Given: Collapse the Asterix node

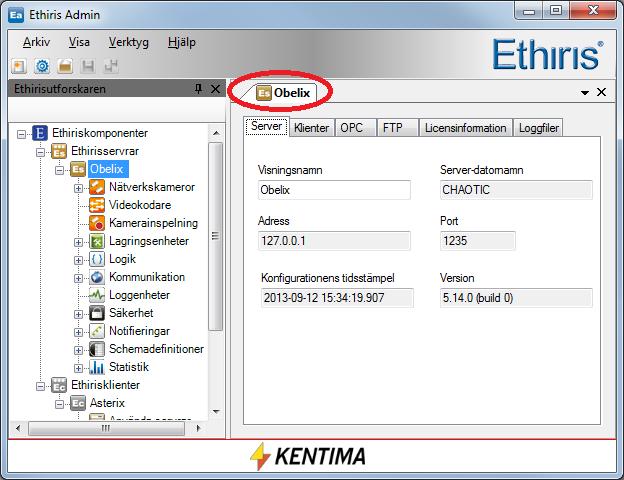Looking at the screenshot, I should coord(59,404).
